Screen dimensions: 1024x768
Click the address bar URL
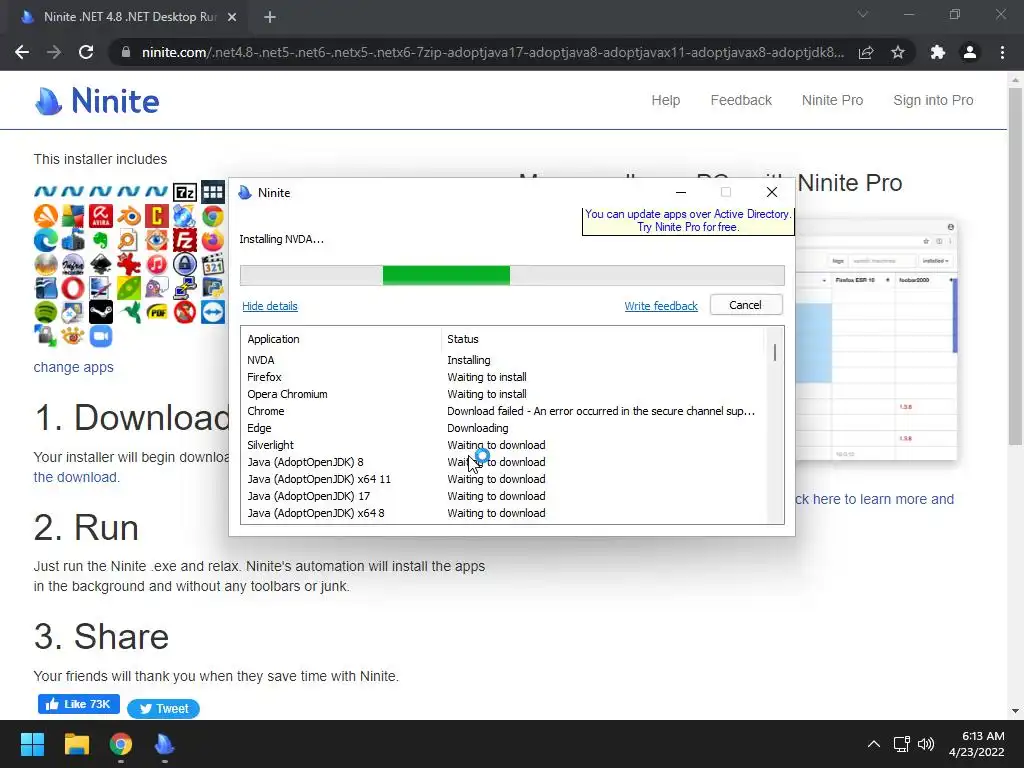tap(492, 52)
